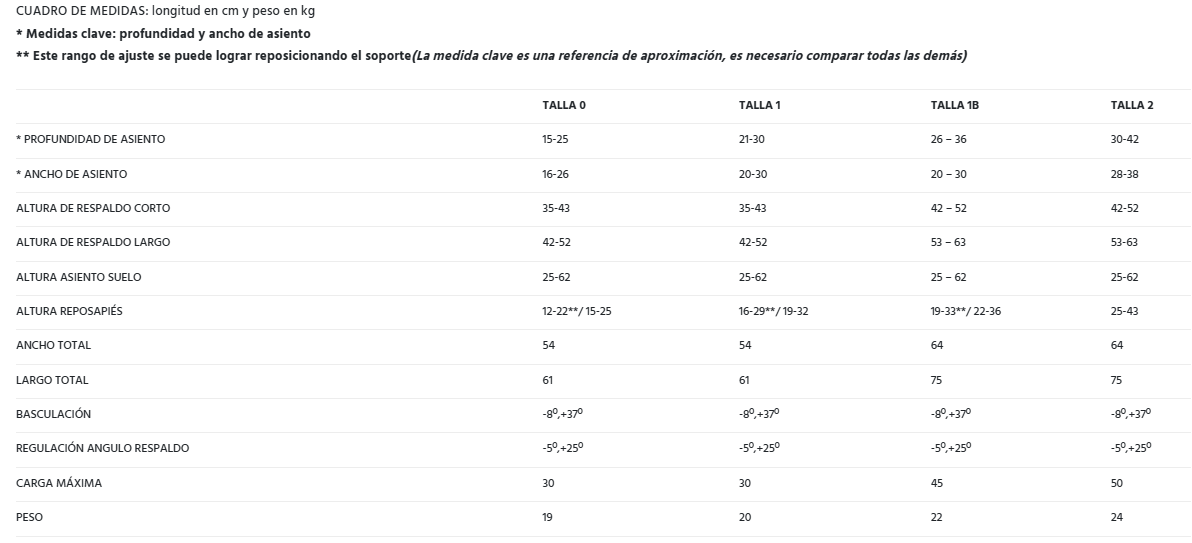Click the ALTURA DE RESPALDO LARGO label

93,242
